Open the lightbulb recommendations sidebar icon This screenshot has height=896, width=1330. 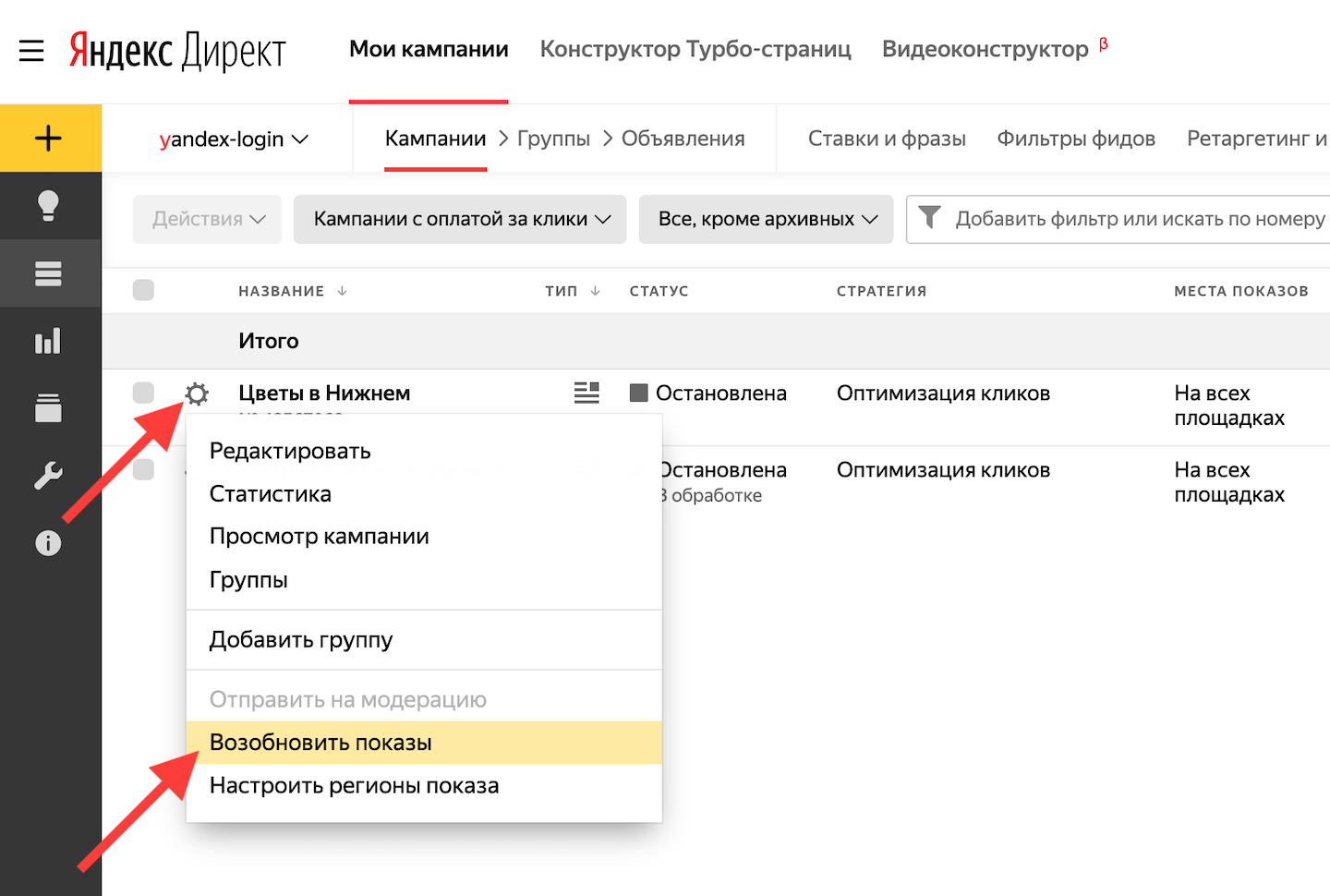click(x=48, y=205)
